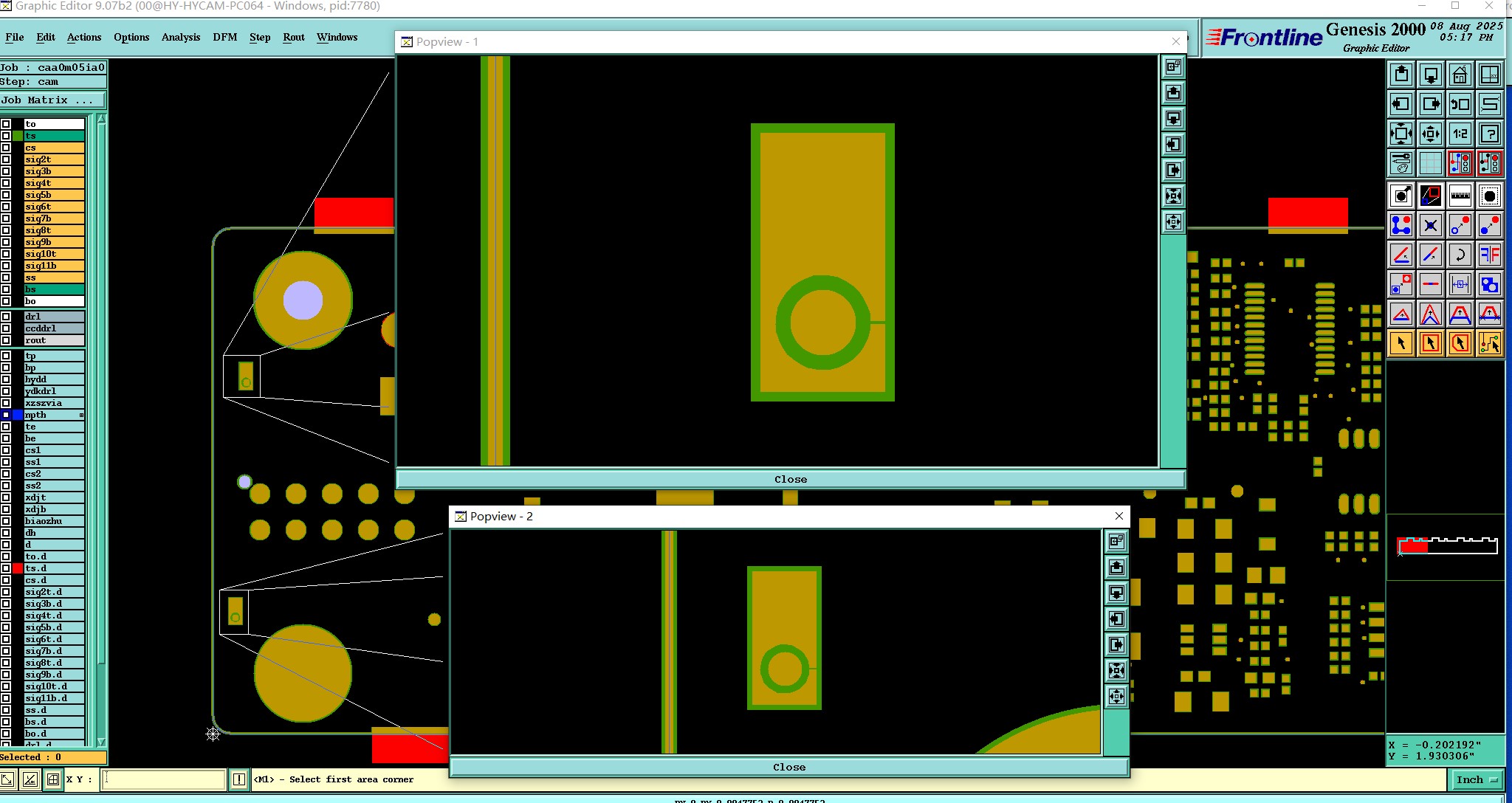Open the Inch units dropdown
The height and width of the screenshot is (803, 1512).
tap(1476, 779)
